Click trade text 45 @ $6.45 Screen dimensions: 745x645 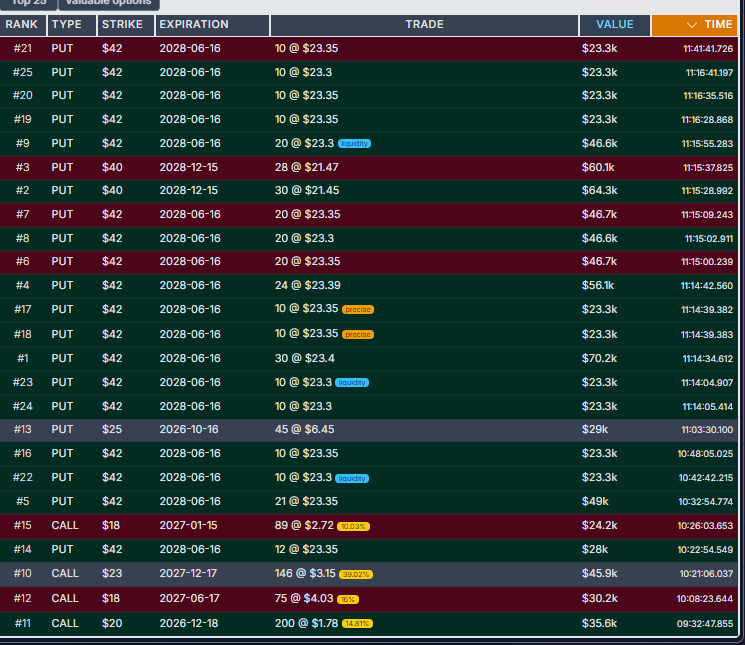tap(305, 429)
